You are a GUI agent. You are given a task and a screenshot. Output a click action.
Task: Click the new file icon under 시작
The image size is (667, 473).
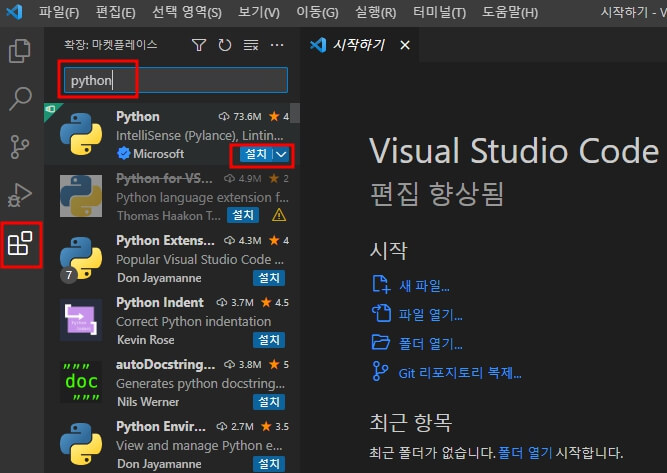381,284
